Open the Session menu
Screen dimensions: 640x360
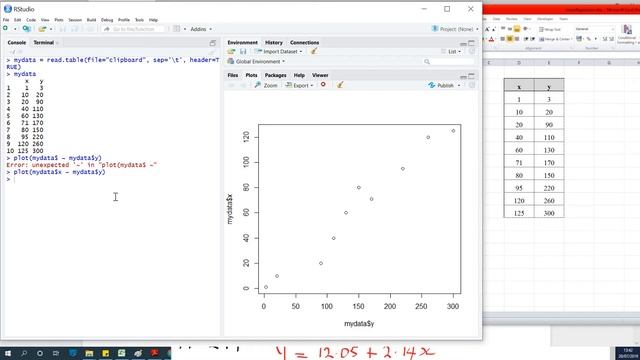[75, 20]
